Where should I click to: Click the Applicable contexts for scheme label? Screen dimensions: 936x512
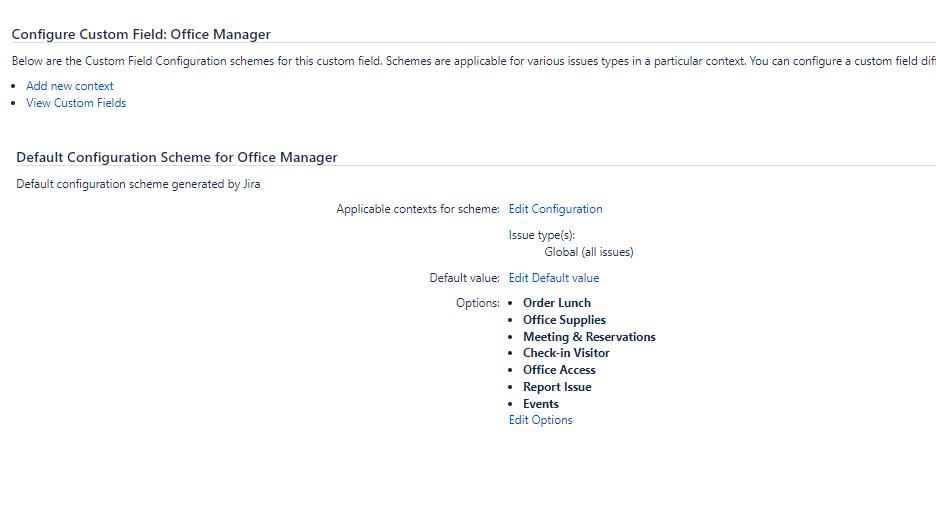pos(418,209)
